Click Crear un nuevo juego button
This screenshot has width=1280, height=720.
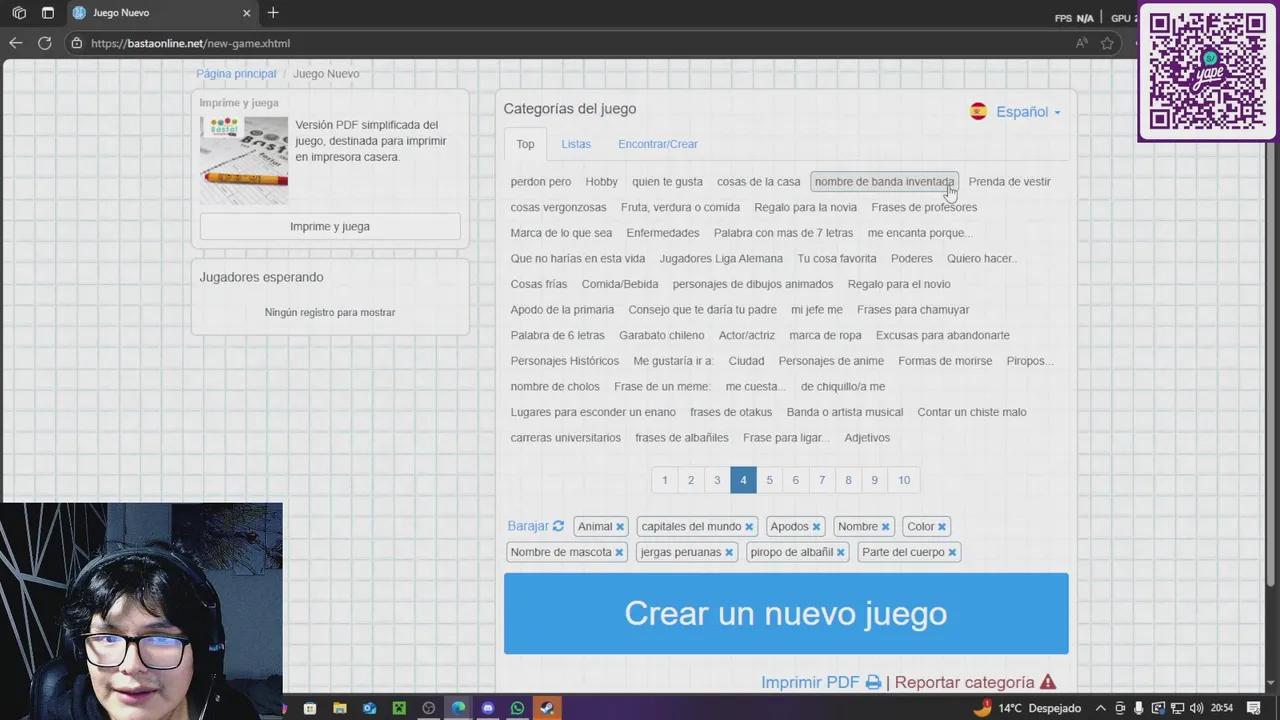(x=785, y=613)
